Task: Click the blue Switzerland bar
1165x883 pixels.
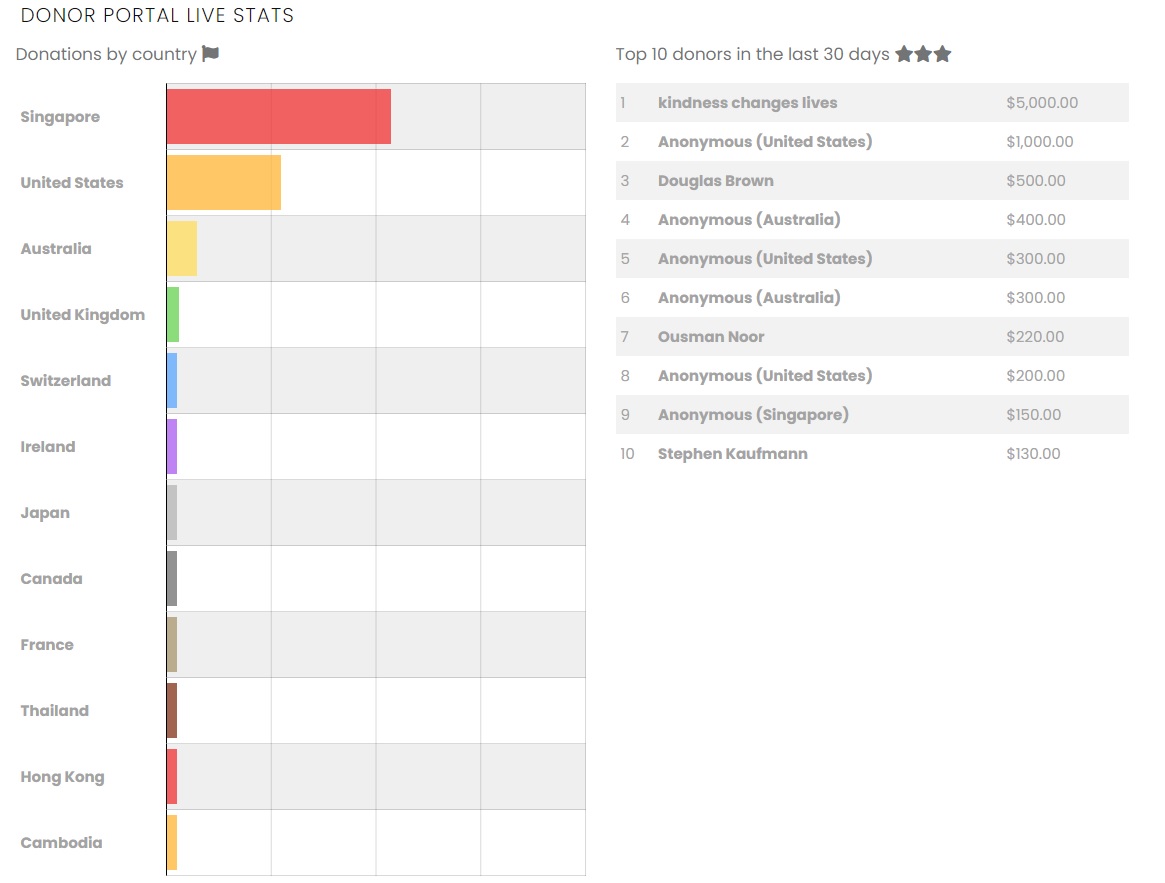Action: [172, 381]
